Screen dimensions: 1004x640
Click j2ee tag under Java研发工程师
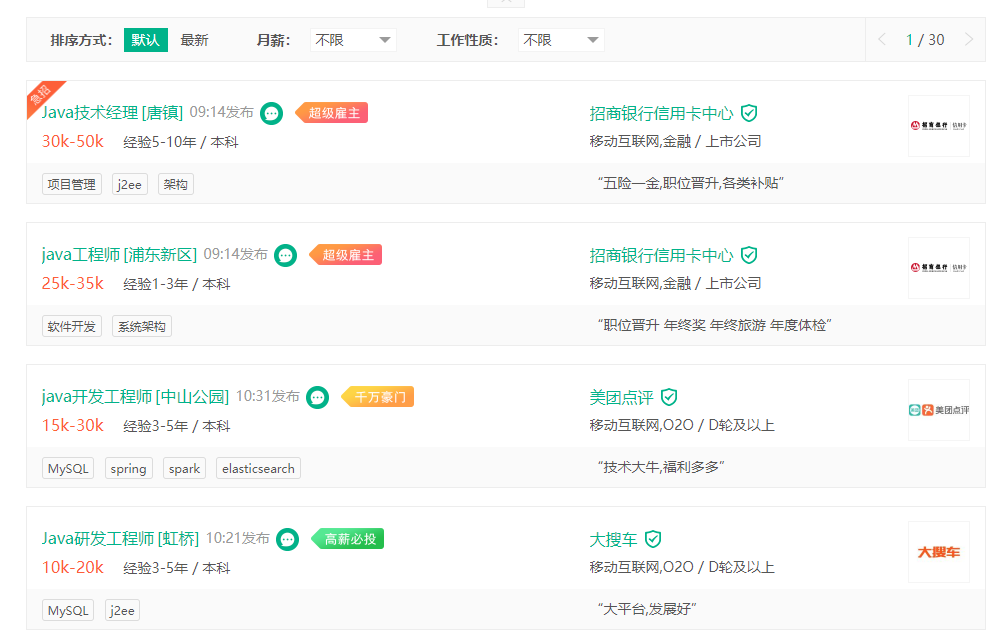[122, 611]
